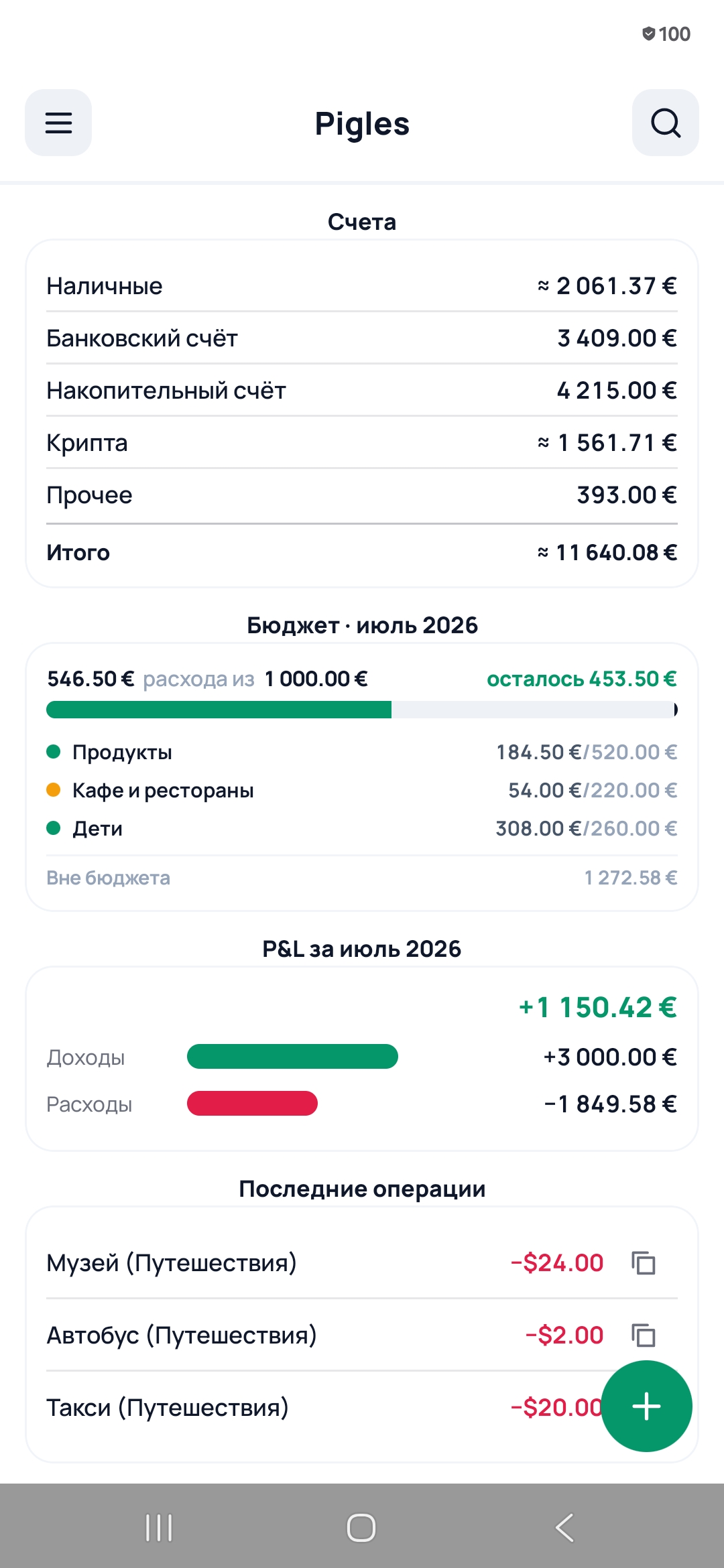Add new operation with green plus button
The image size is (724, 1568).
coord(646,1406)
